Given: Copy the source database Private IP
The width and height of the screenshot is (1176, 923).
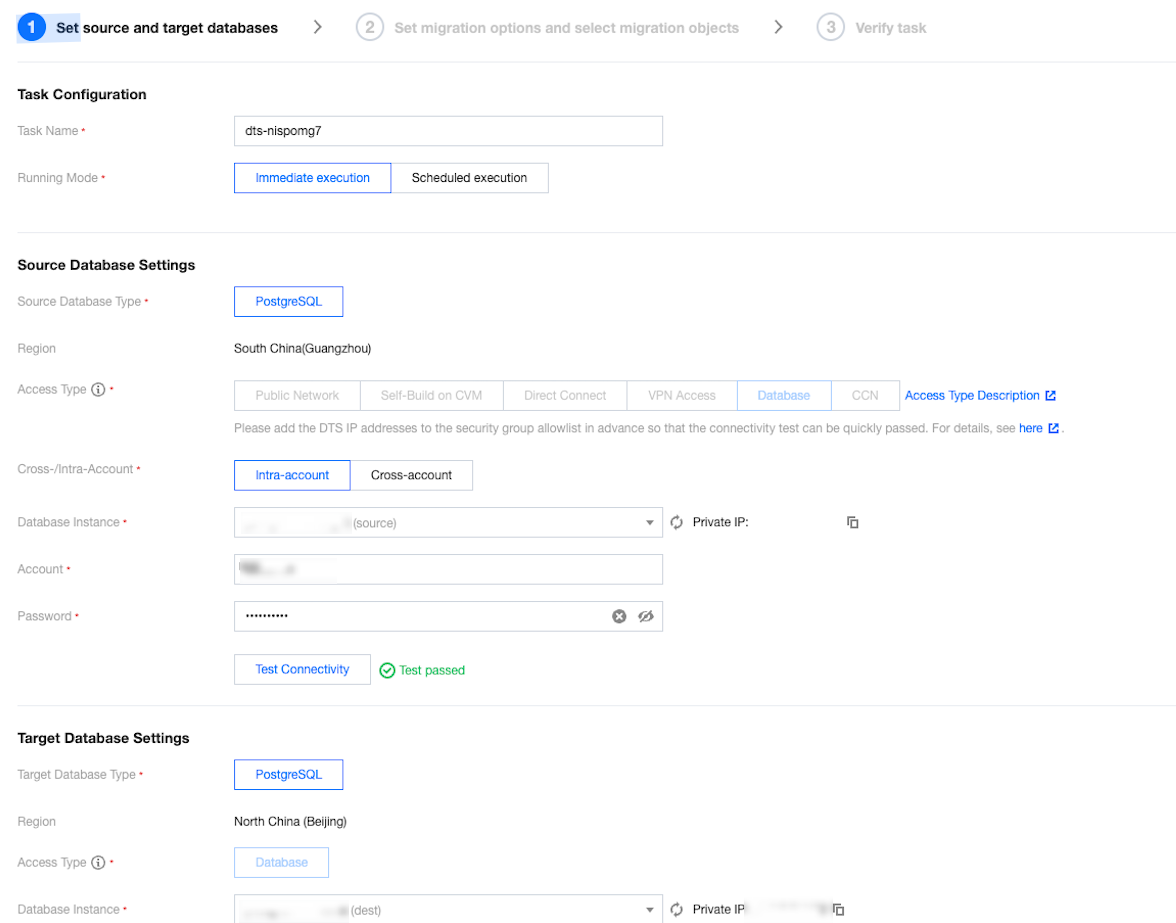Looking at the screenshot, I should pos(853,522).
